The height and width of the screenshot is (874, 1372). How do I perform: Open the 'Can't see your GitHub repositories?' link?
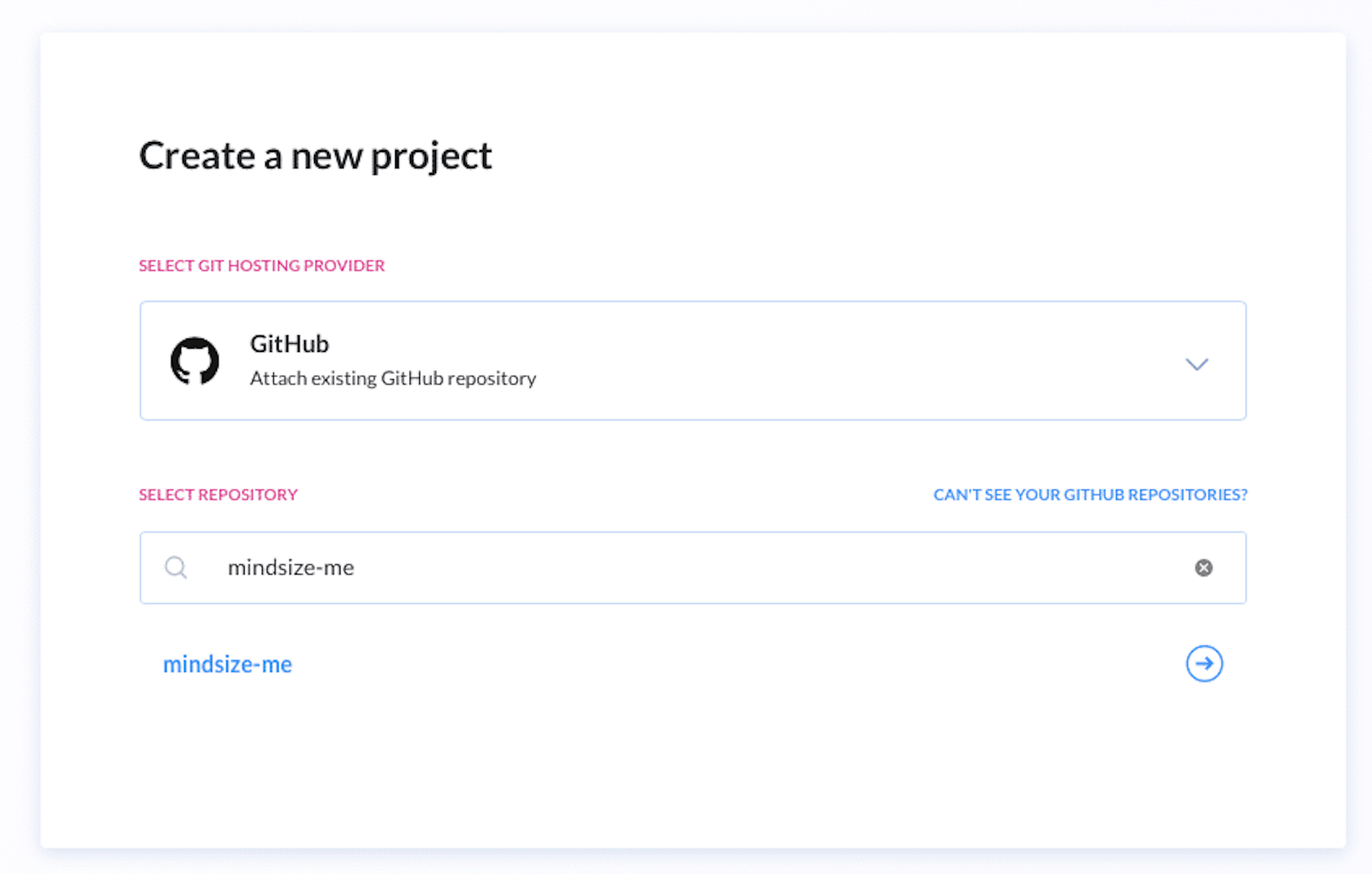(1090, 495)
